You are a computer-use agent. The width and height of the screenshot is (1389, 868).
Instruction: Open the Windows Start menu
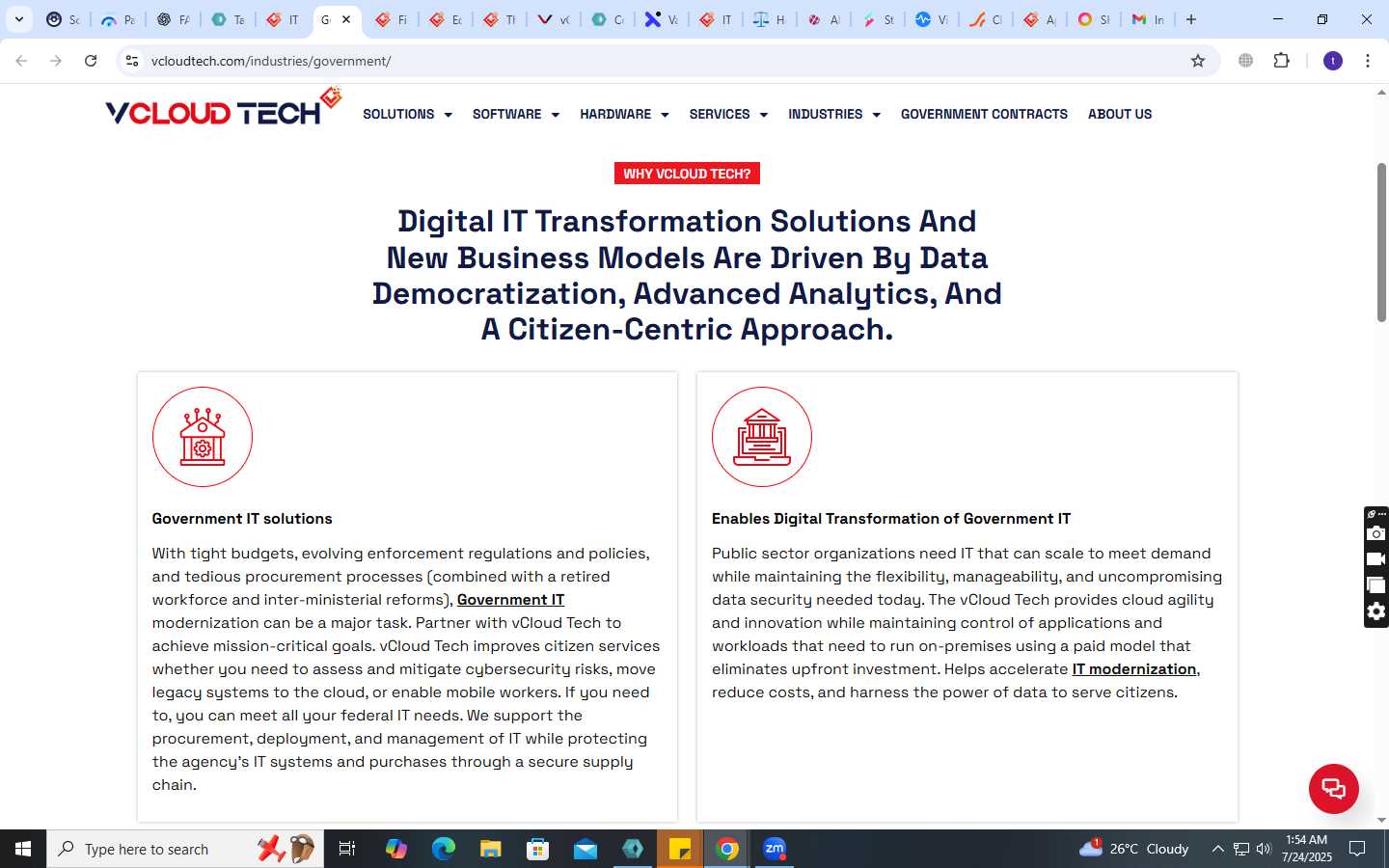click(23, 849)
